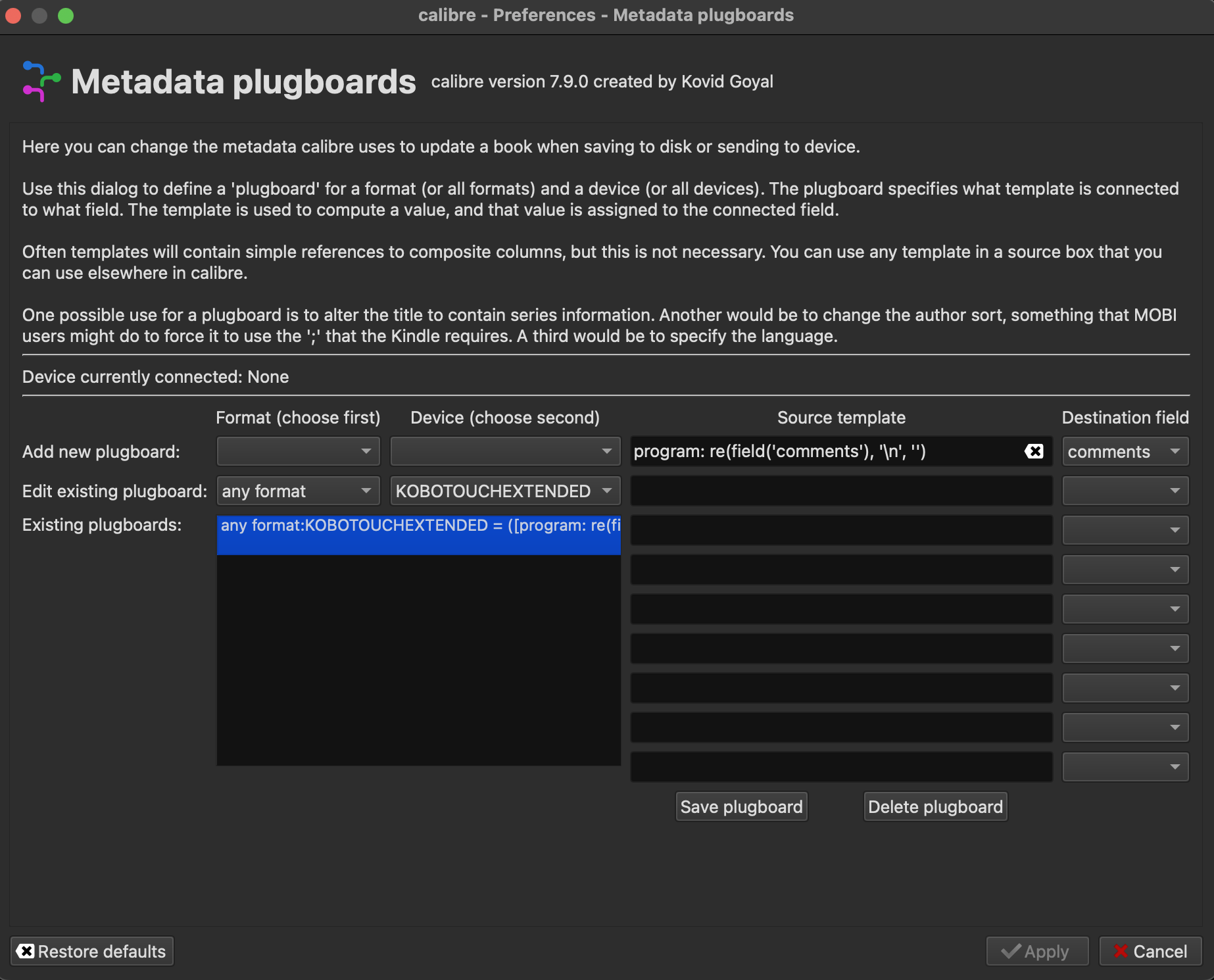Click the 'Edit existing plugboard:' label
Screen dimensions: 1214x980
click(x=114, y=491)
